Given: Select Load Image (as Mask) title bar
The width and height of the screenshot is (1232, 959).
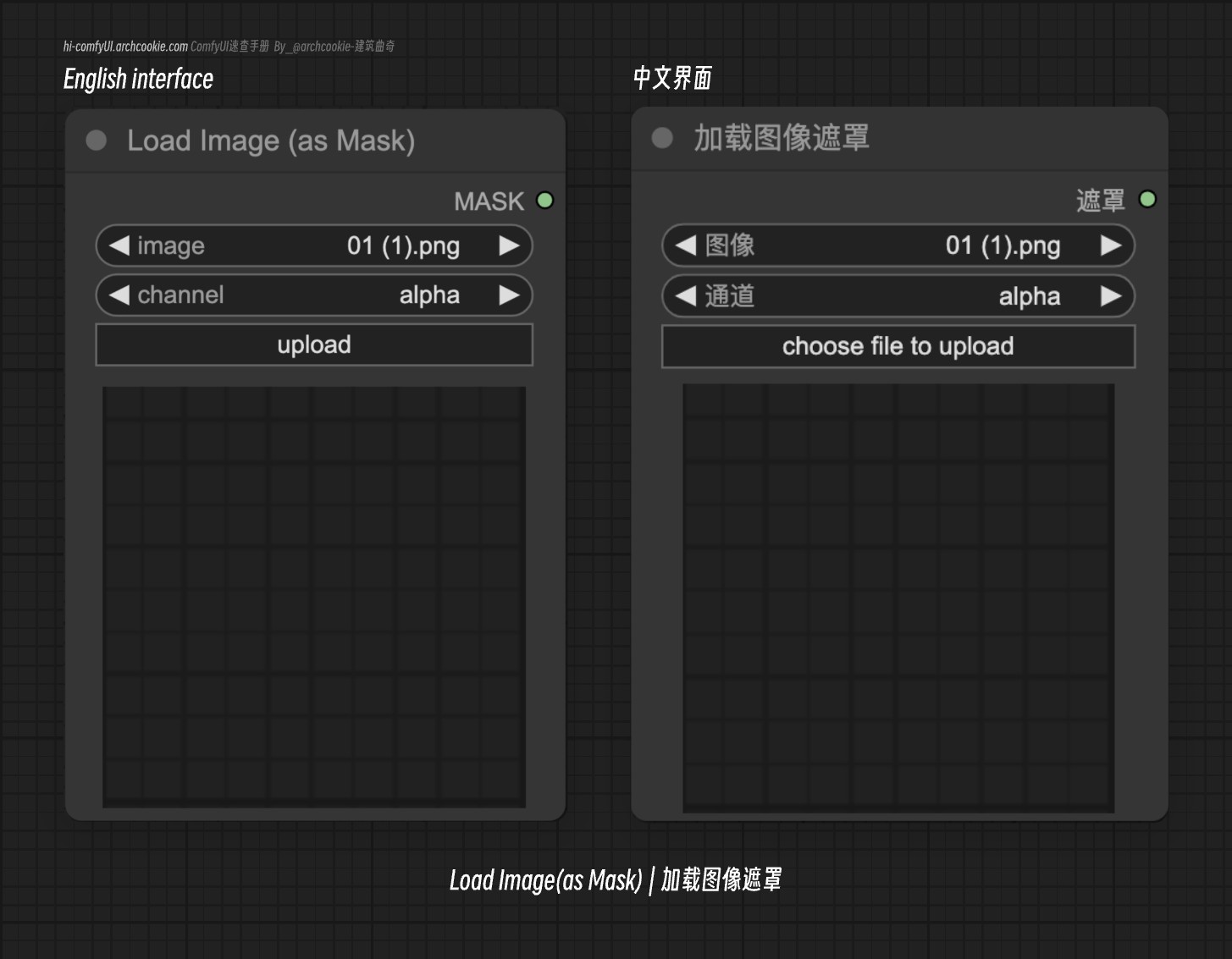Looking at the screenshot, I should click(315, 141).
